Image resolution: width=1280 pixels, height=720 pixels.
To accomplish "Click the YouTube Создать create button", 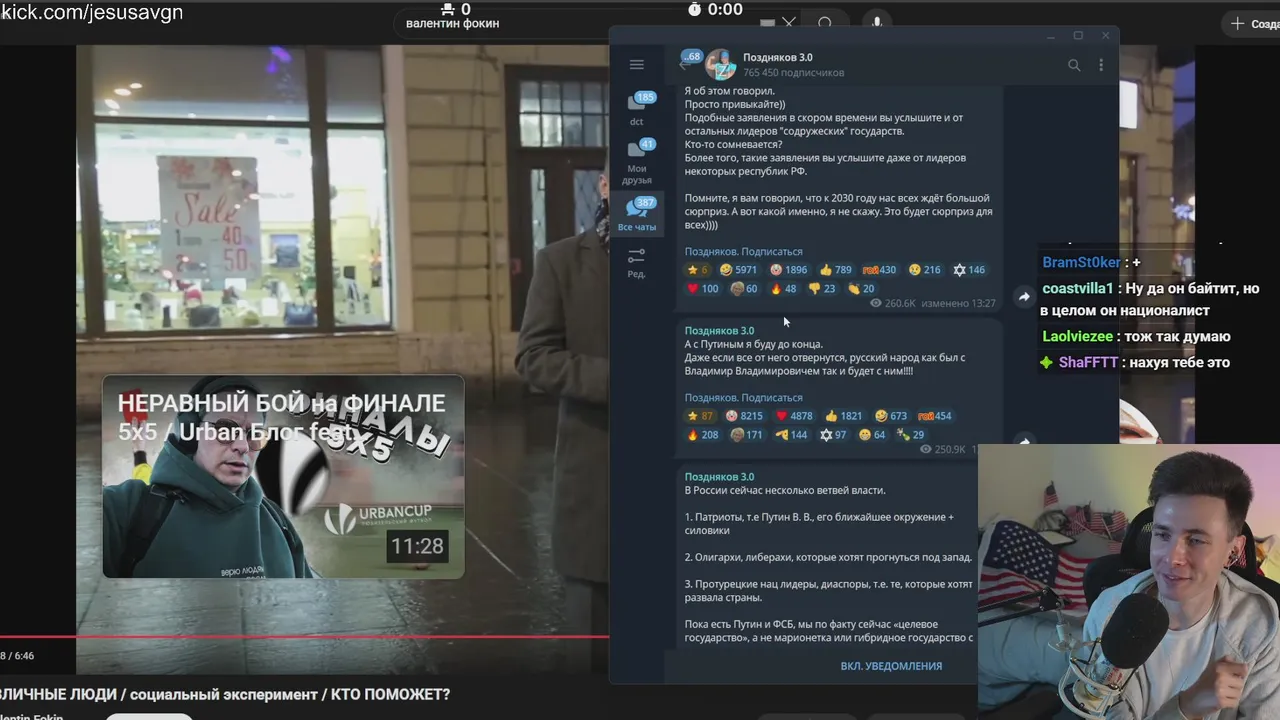I will click(1253, 23).
